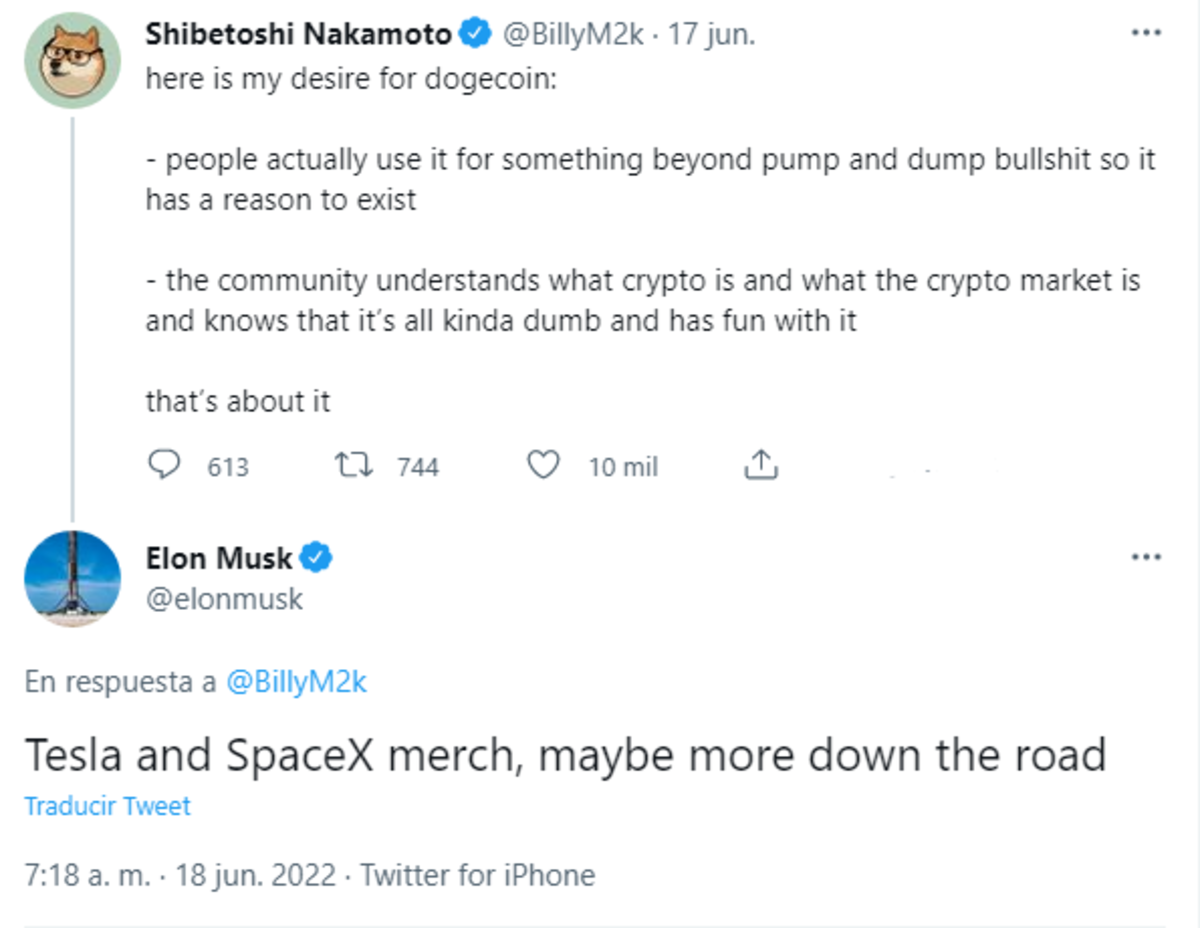Screen dimensions: 1200x928
Task: Open the @BillyM2k handle in tweet header
Action: [574, 35]
